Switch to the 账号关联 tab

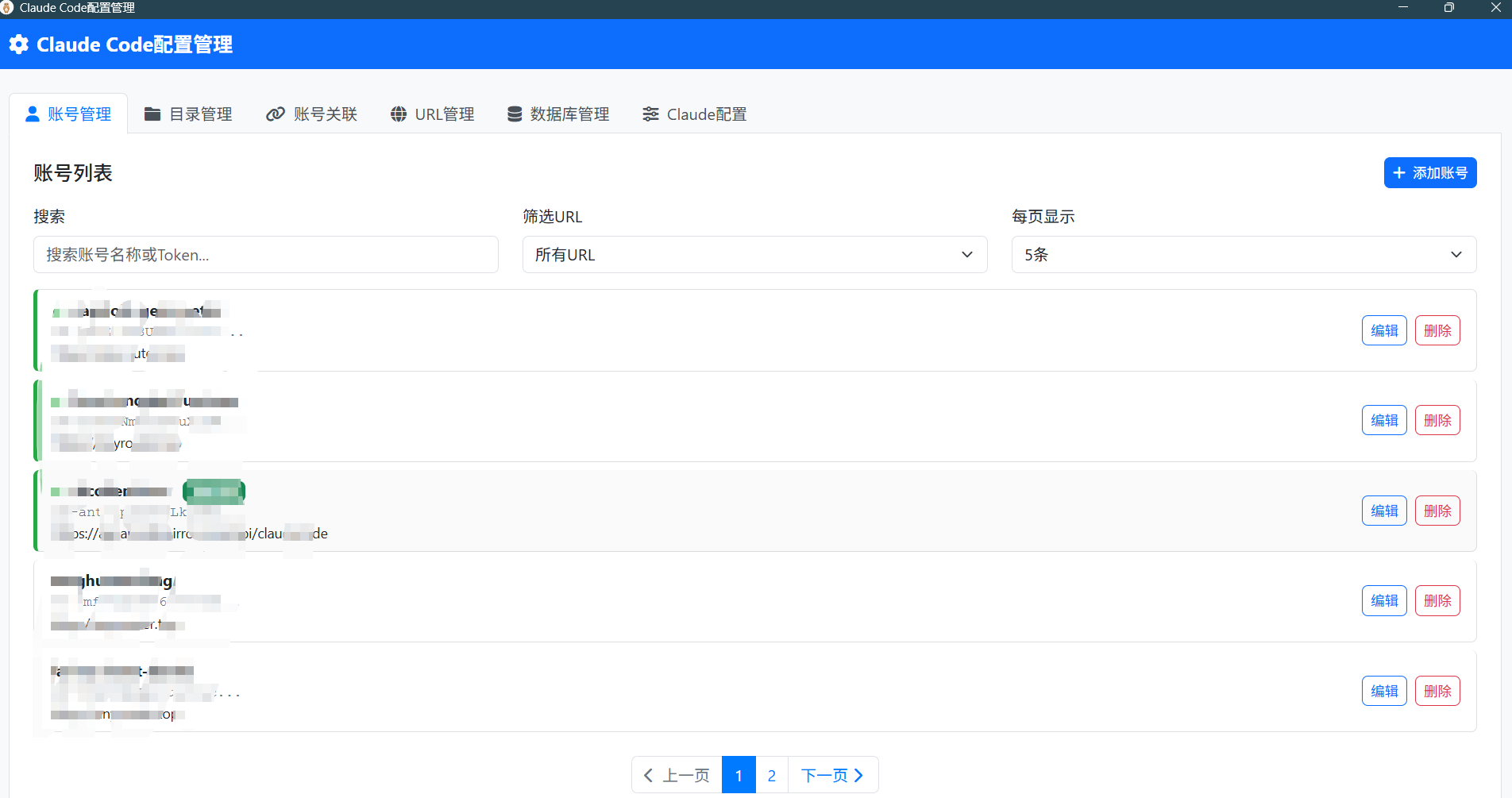(311, 114)
